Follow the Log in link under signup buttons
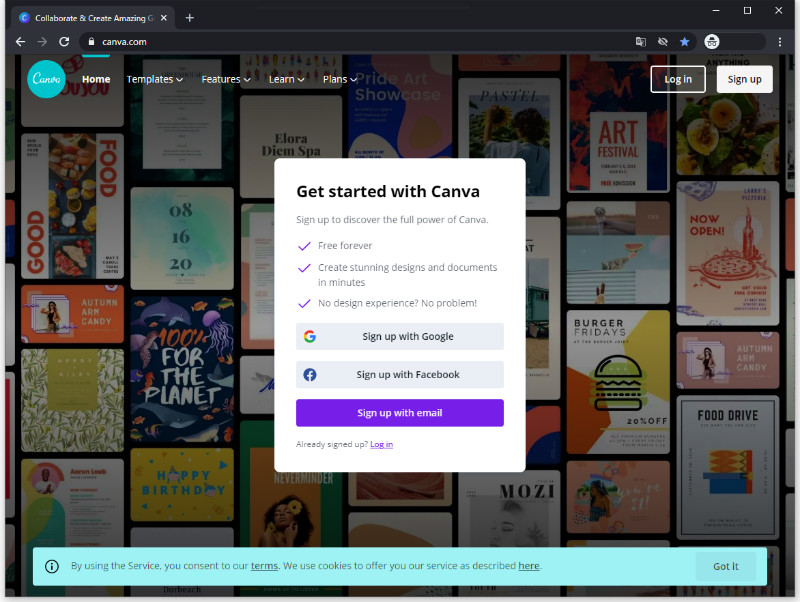 381,444
